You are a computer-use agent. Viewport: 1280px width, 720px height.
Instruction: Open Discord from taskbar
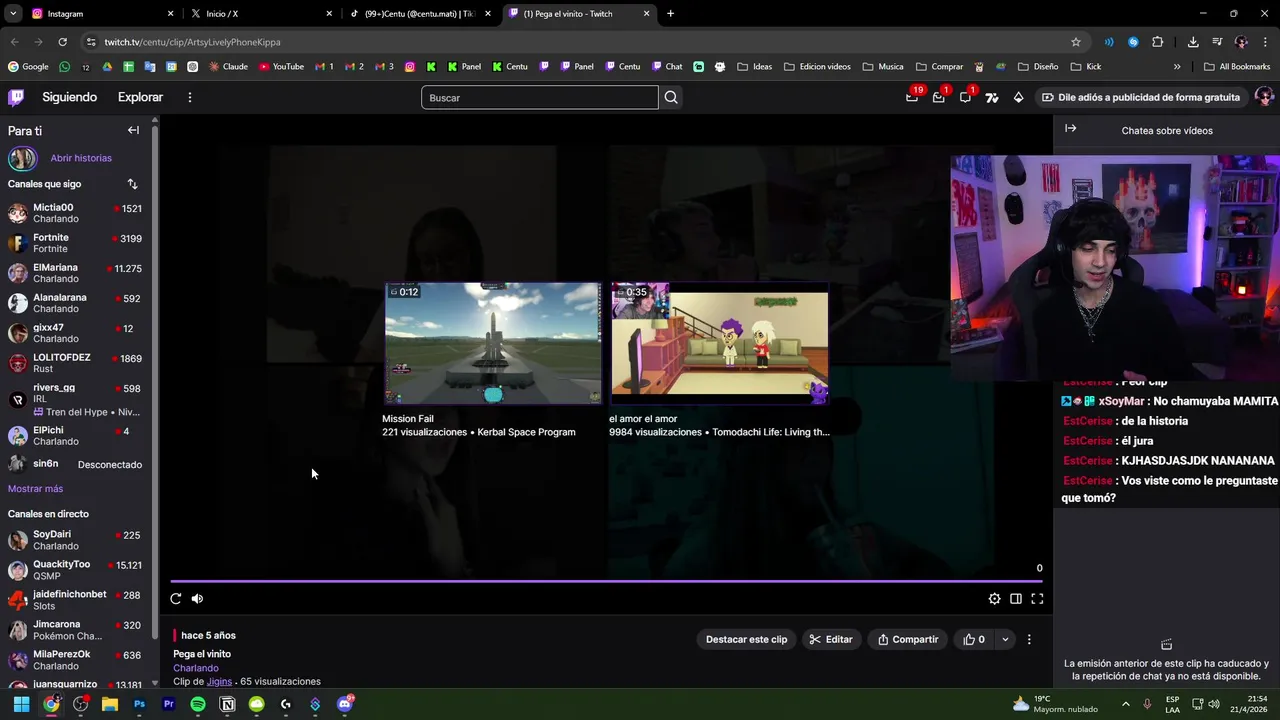(x=345, y=704)
